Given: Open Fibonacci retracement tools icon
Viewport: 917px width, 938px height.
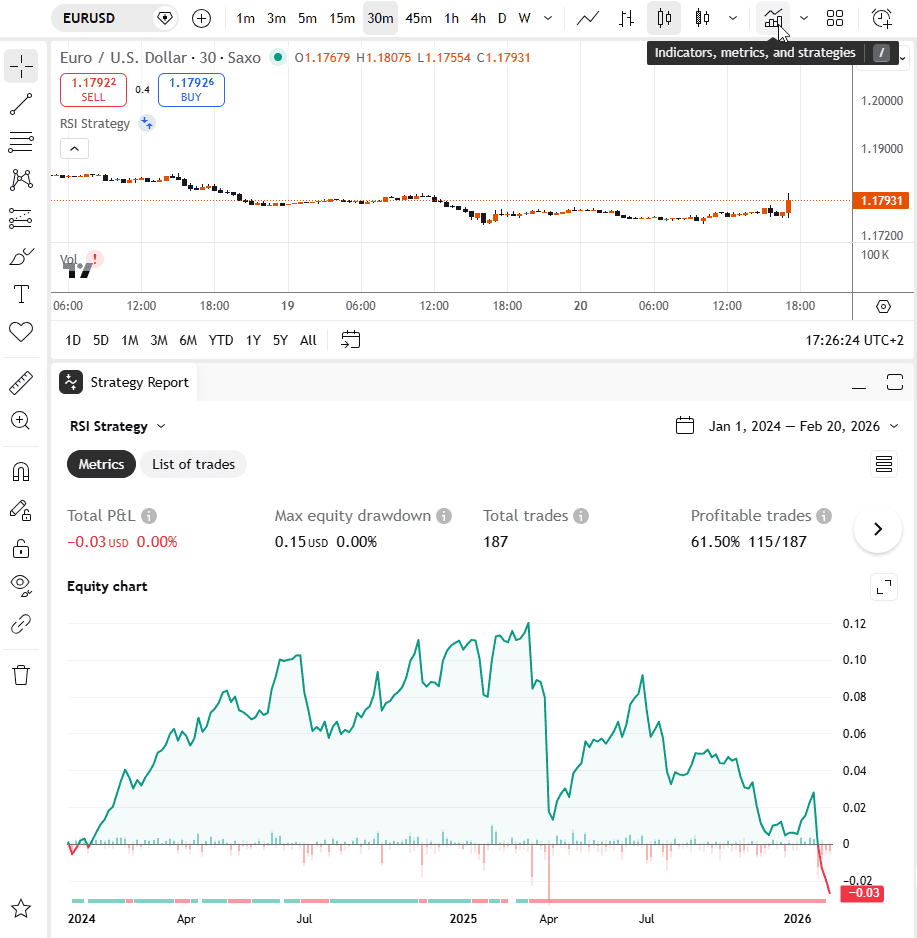Looking at the screenshot, I should click(21, 142).
